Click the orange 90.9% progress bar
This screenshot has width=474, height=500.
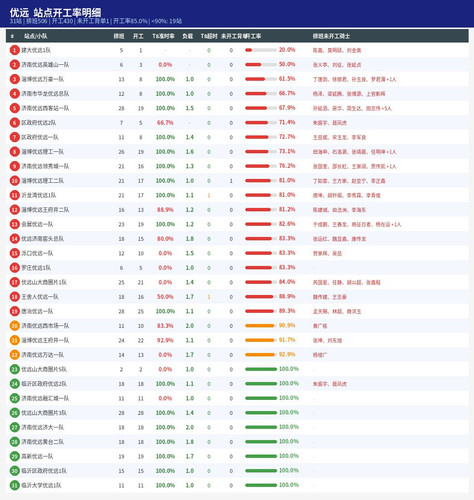point(261,326)
